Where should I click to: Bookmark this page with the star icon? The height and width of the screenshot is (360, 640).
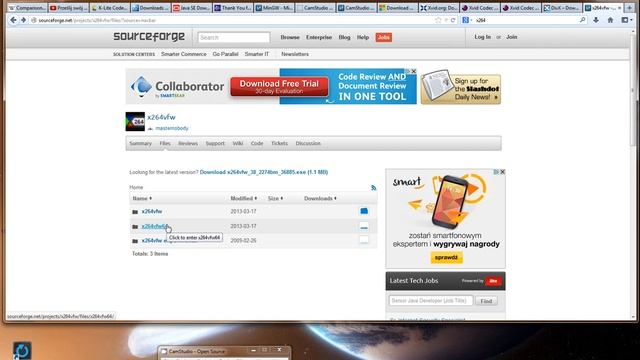tap(438, 20)
